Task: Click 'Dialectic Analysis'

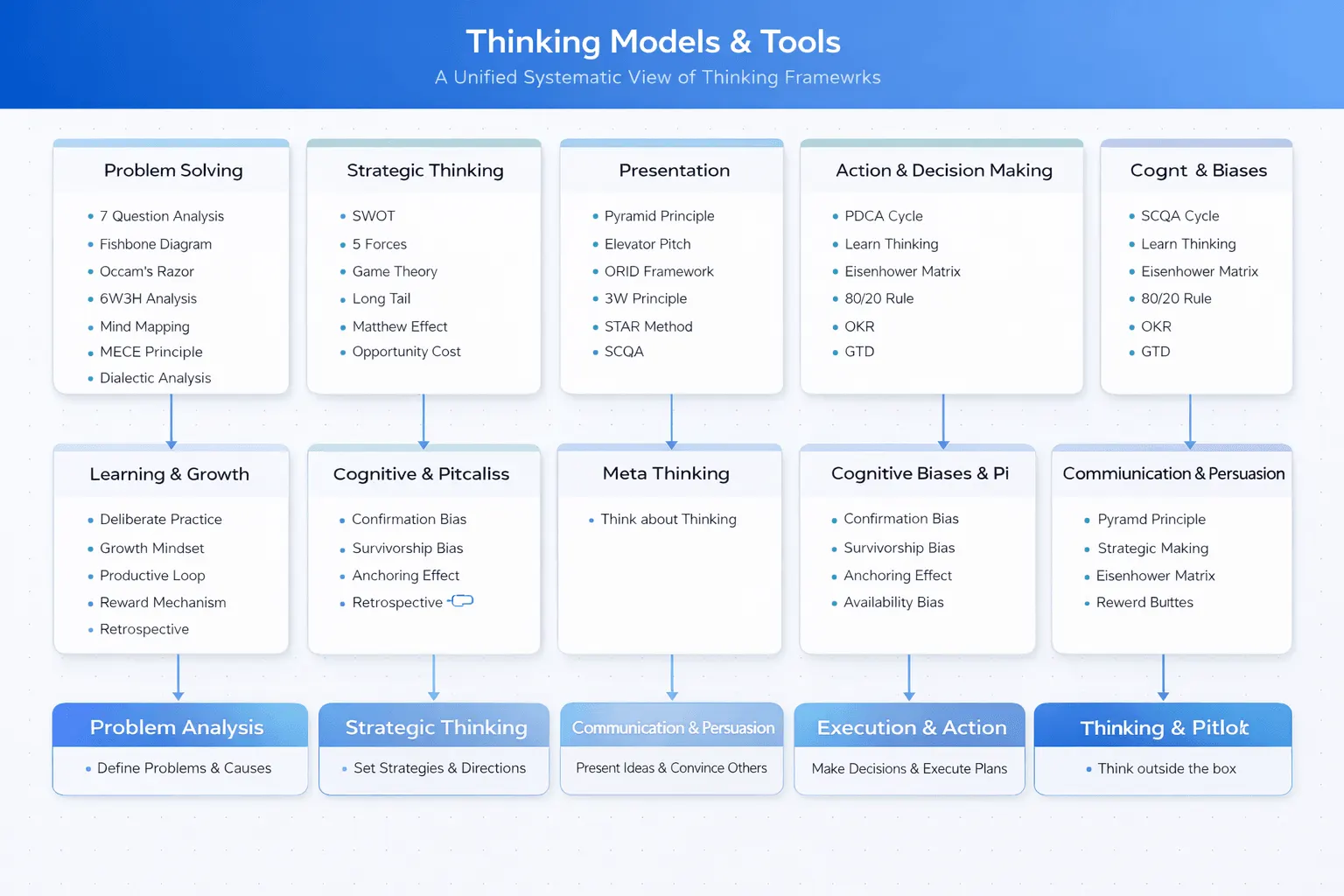Action: coord(156,378)
